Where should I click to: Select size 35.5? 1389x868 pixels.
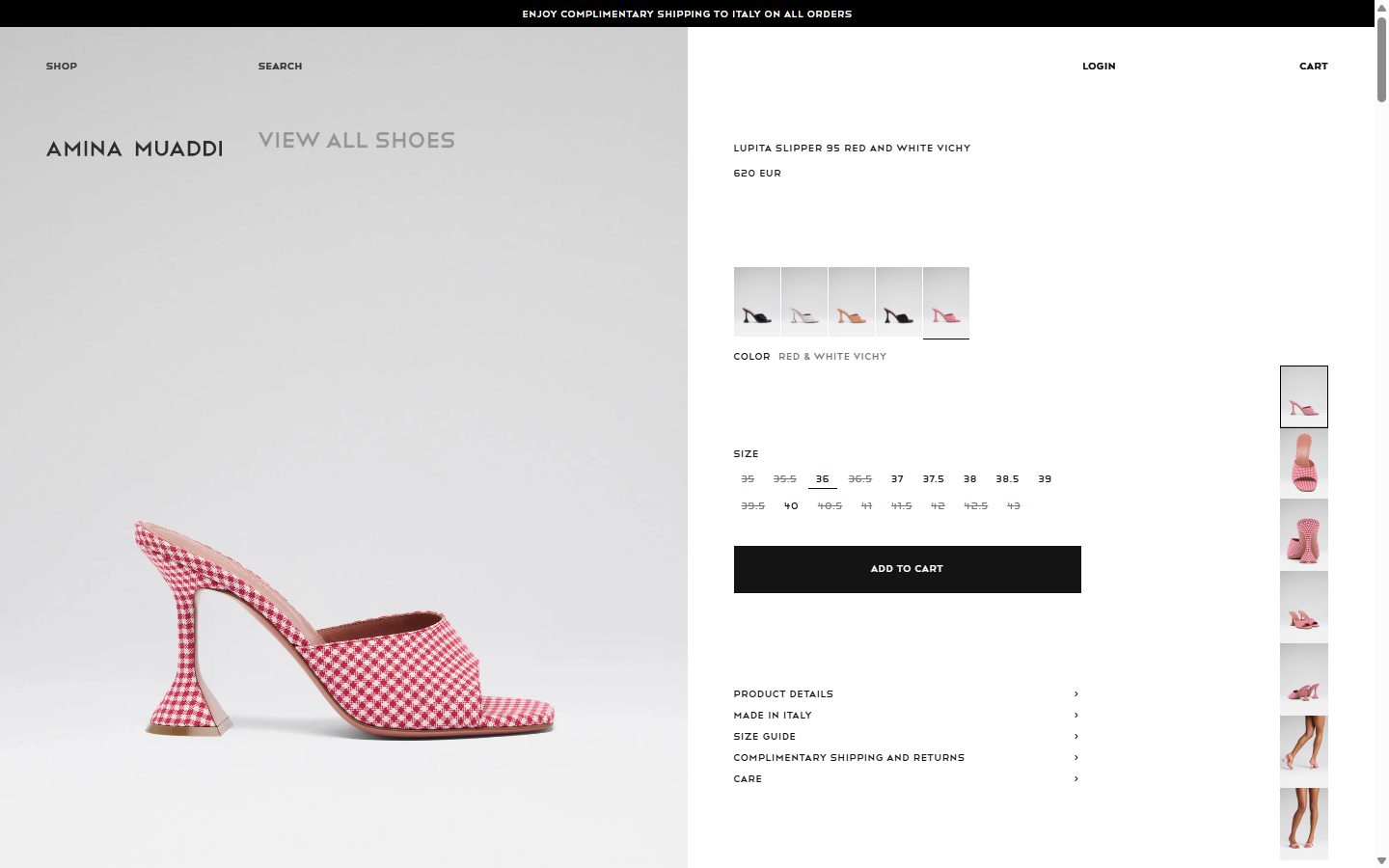click(x=785, y=479)
